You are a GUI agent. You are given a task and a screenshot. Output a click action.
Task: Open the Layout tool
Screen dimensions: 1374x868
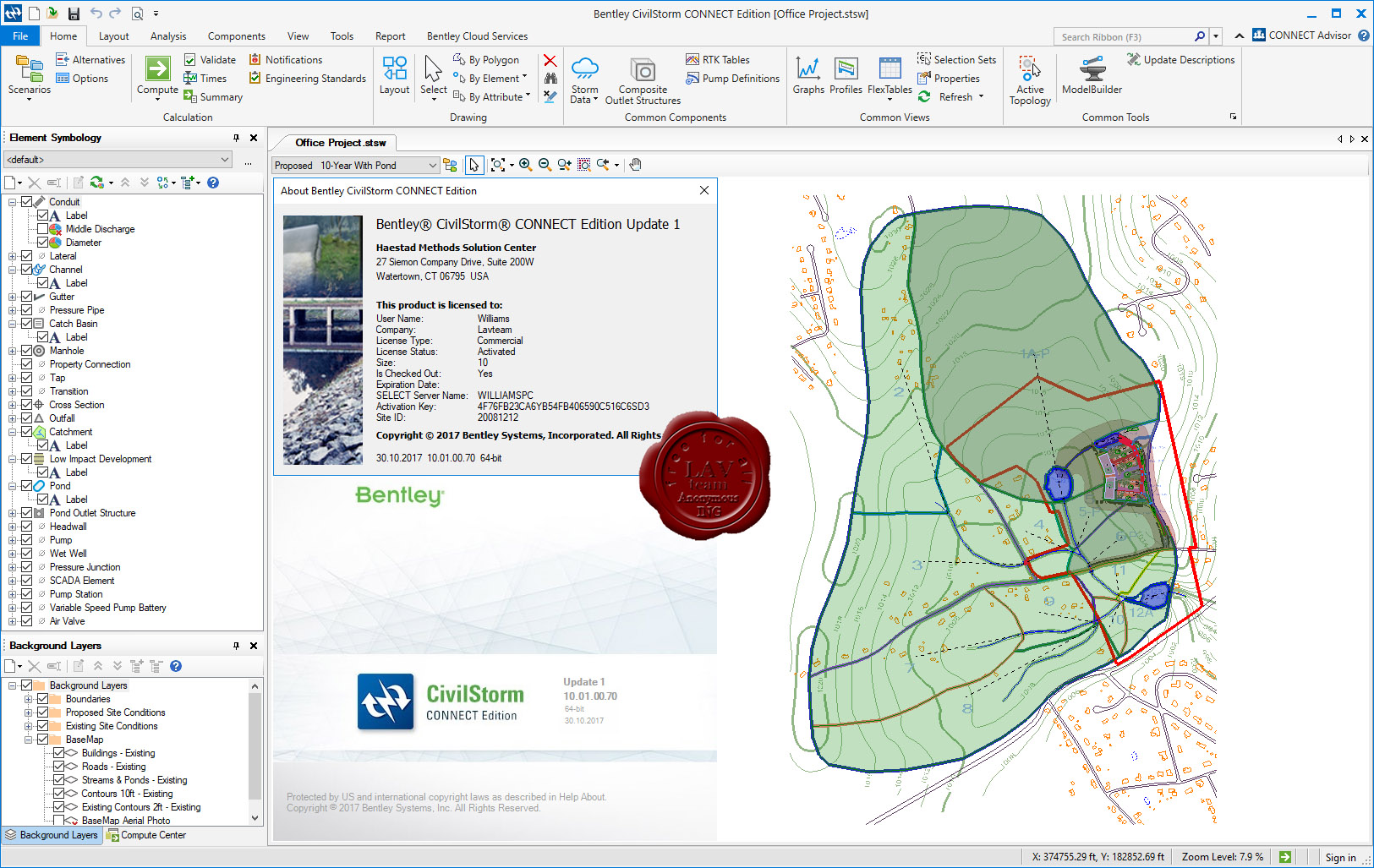pyautogui.click(x=394, y=75)
